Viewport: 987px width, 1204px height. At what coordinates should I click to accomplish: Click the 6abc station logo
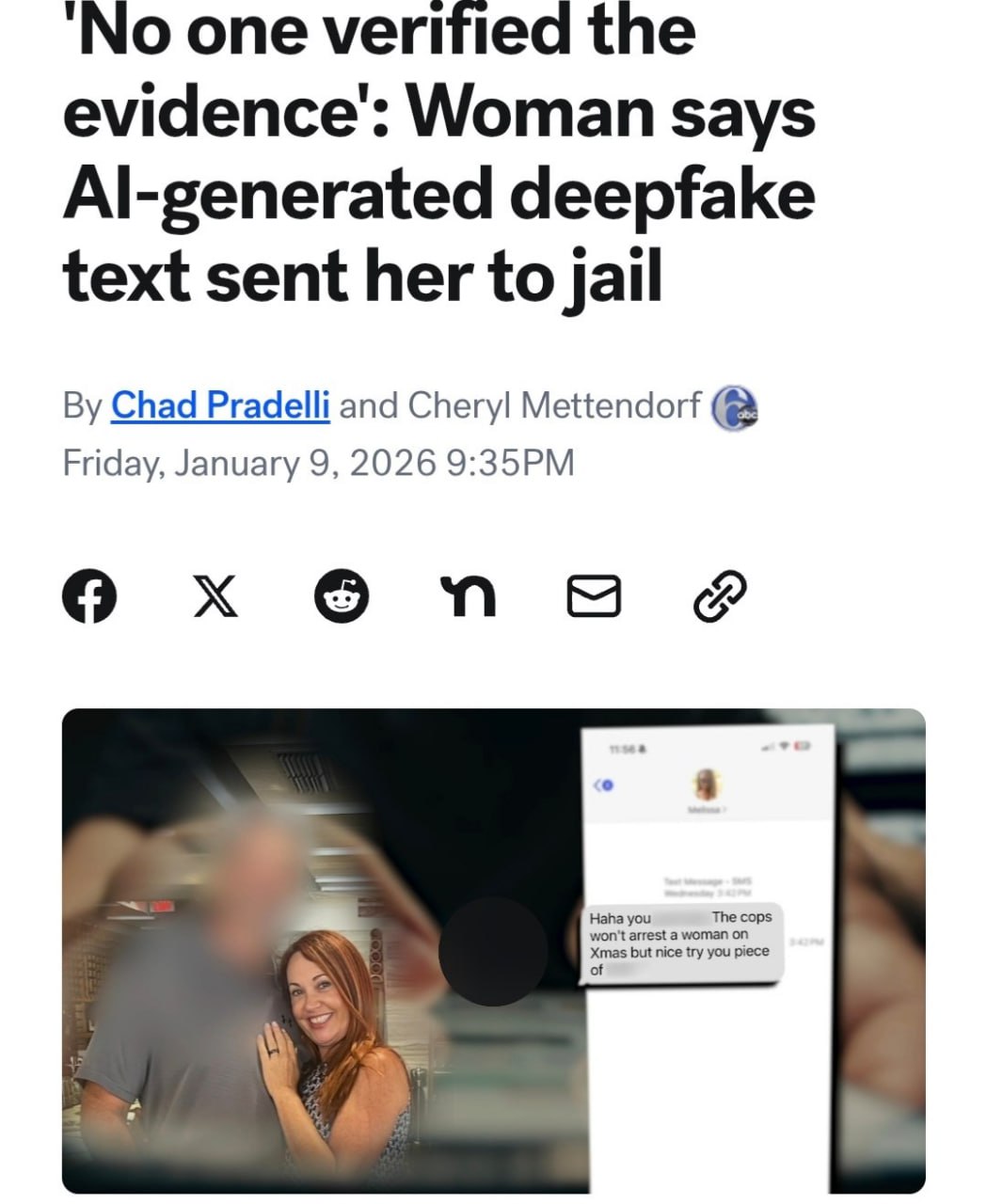pos(735,407)
